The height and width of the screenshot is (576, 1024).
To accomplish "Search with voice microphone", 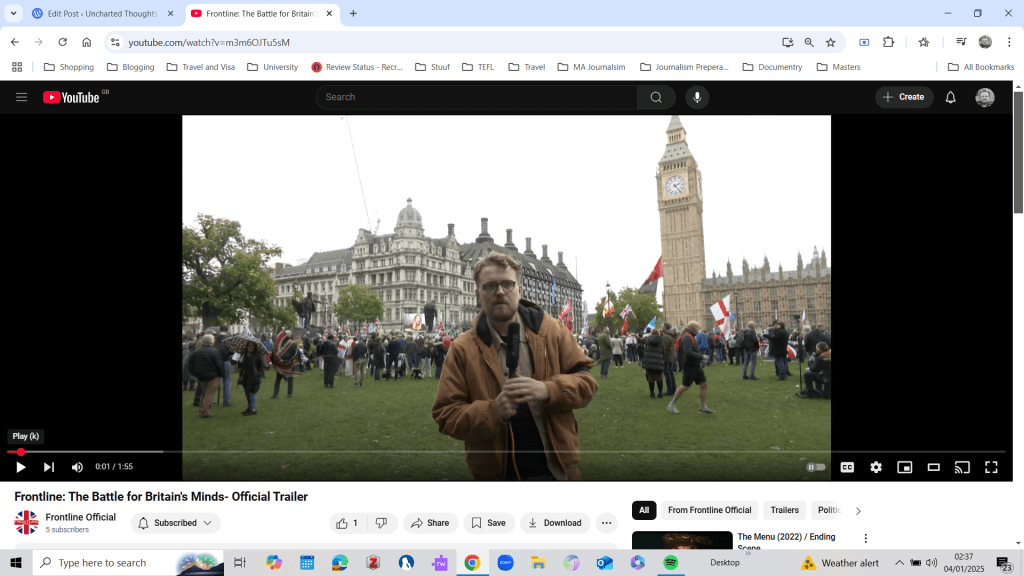I will coord(697,97).
